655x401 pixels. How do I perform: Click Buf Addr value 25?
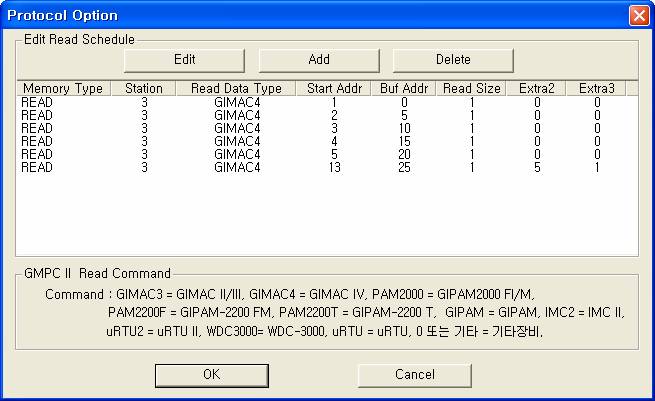click(x=404, y=167)
